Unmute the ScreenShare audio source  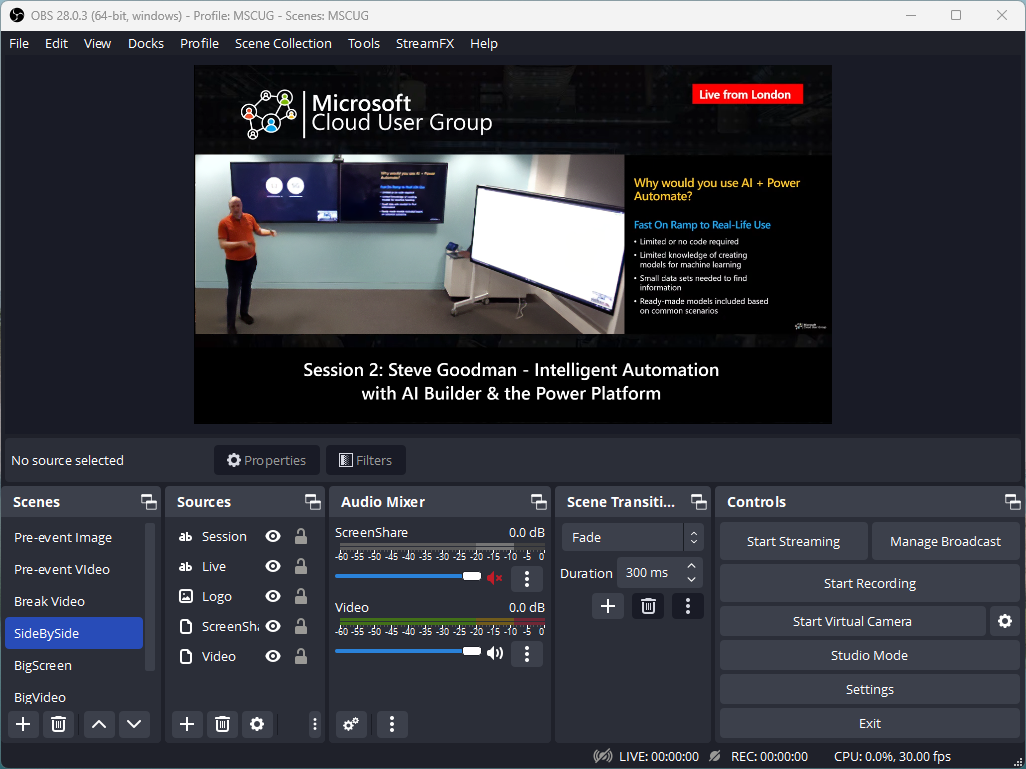494,578
